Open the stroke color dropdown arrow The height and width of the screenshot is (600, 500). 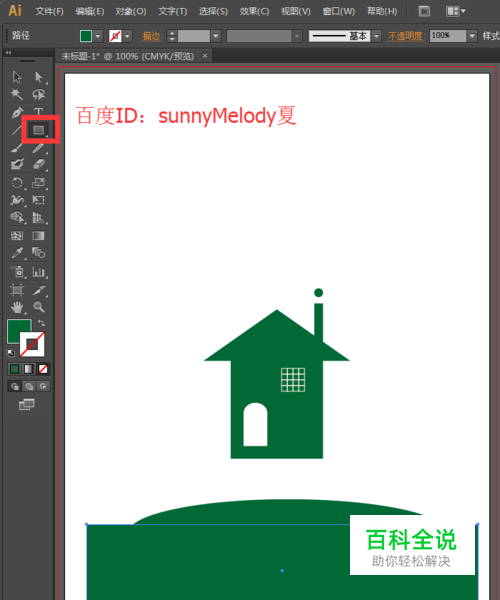click(127, 36)
